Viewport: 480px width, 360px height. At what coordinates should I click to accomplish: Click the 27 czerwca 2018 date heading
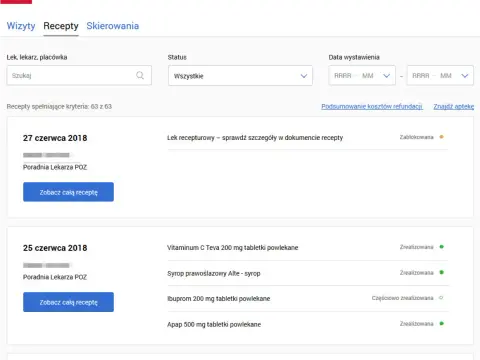pyautogui.click(x=55, y=138)
